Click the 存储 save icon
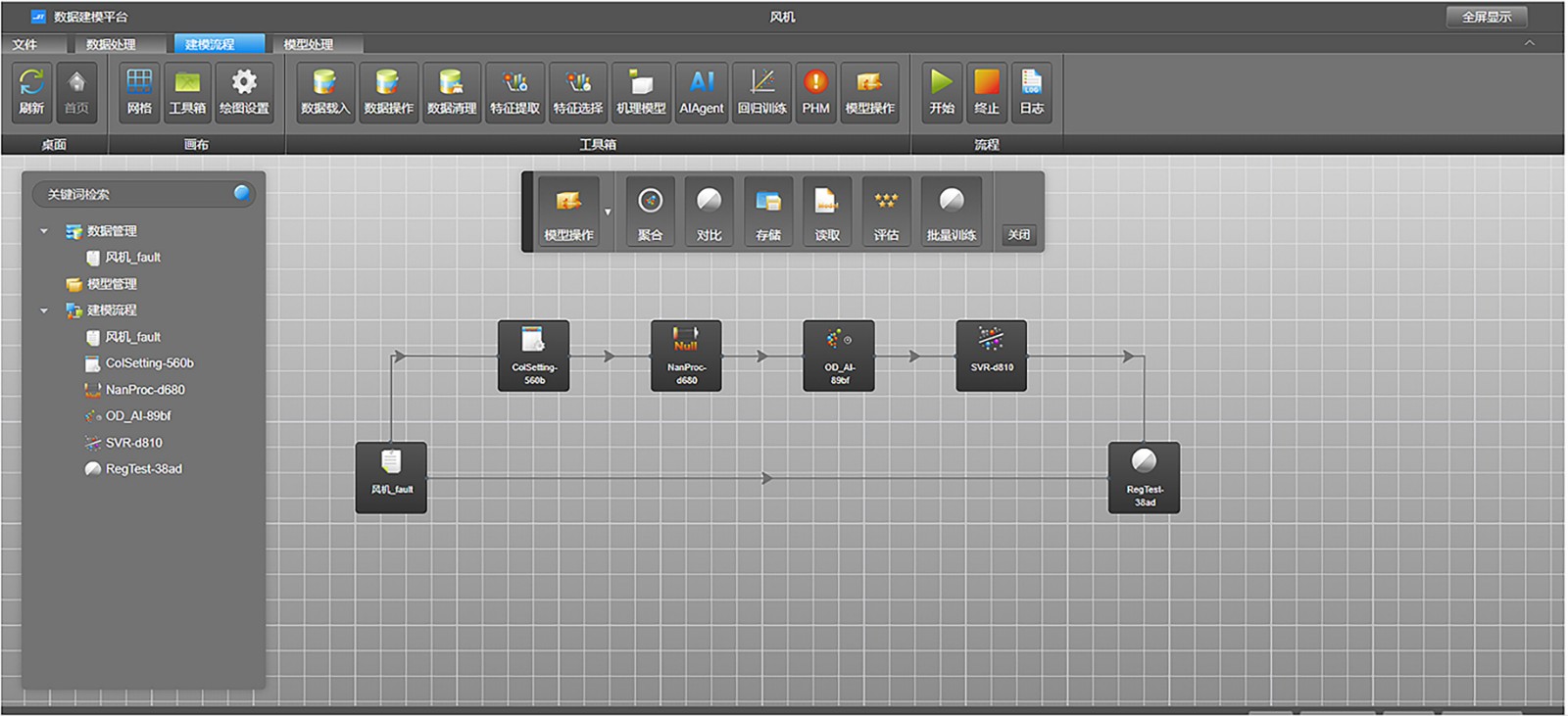Image resolution: width=1568 pixels, height=716 pixels. click(768, 213)
